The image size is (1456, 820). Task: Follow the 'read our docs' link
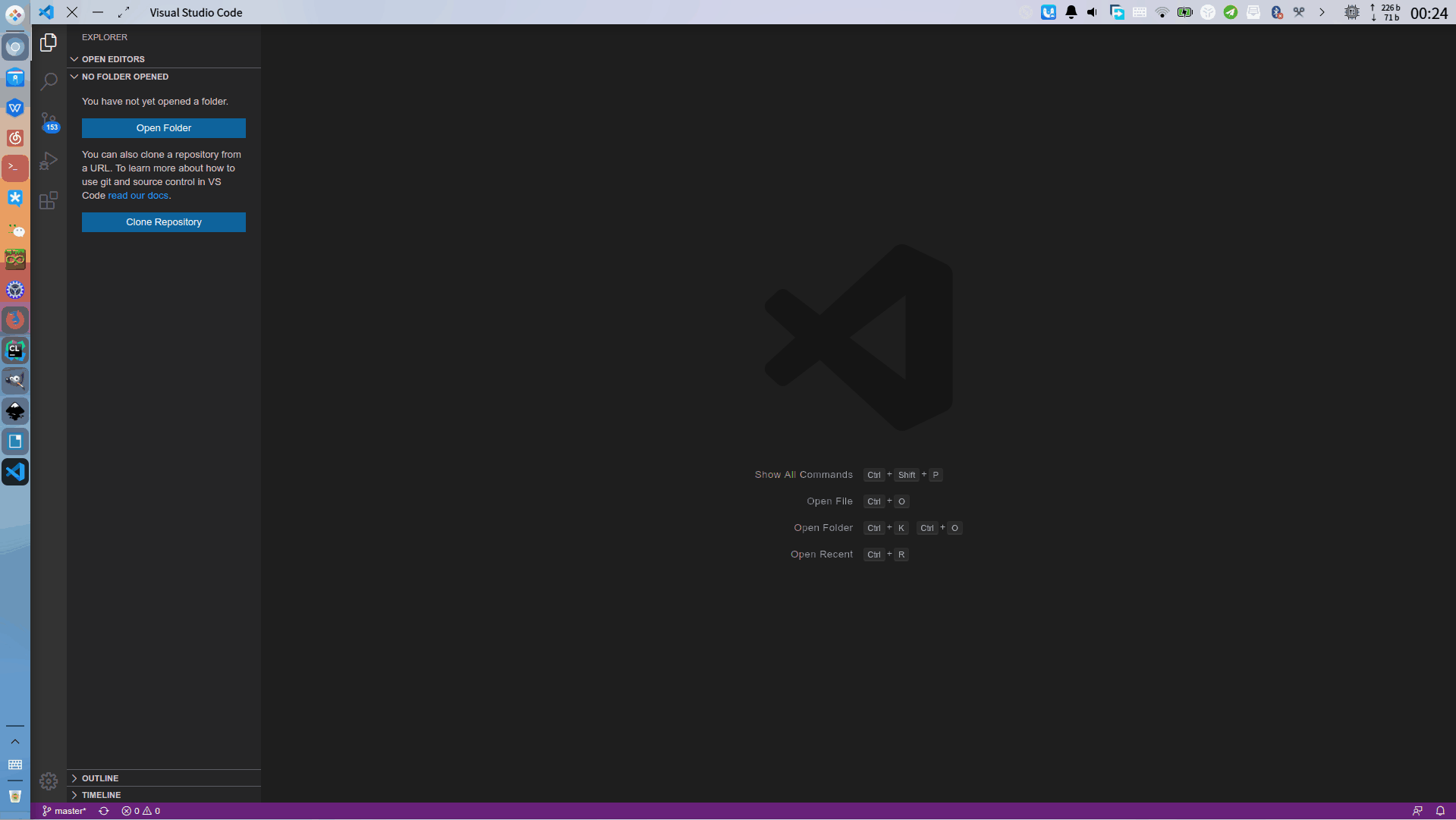click(138, 196)
